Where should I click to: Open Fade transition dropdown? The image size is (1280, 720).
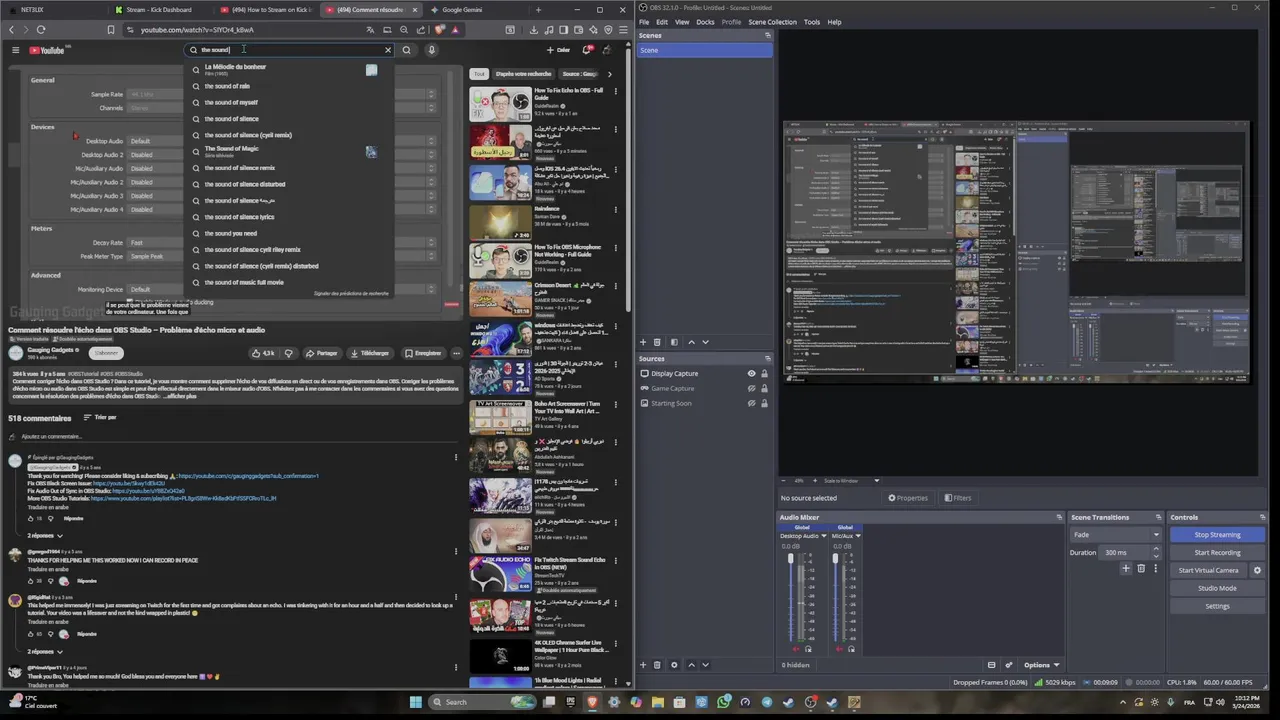pyautogui.click(x=1116, y=535)
